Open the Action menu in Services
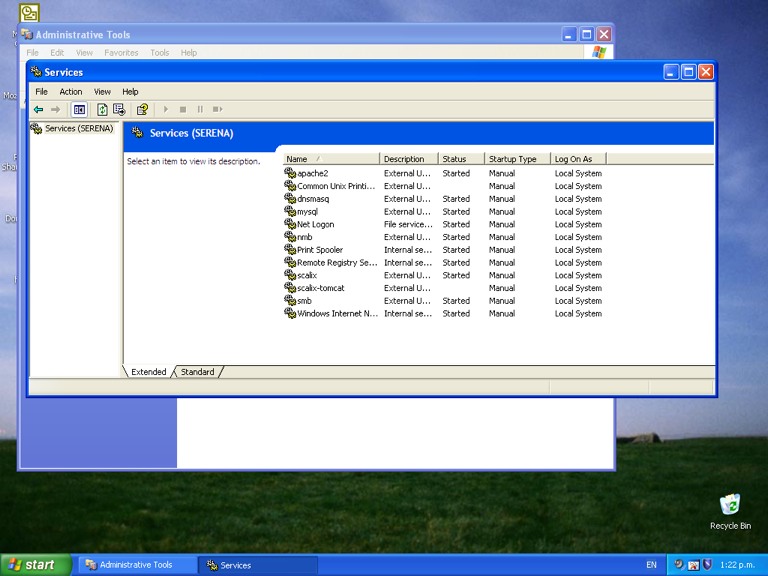768x576 pixels. [71, 92]
